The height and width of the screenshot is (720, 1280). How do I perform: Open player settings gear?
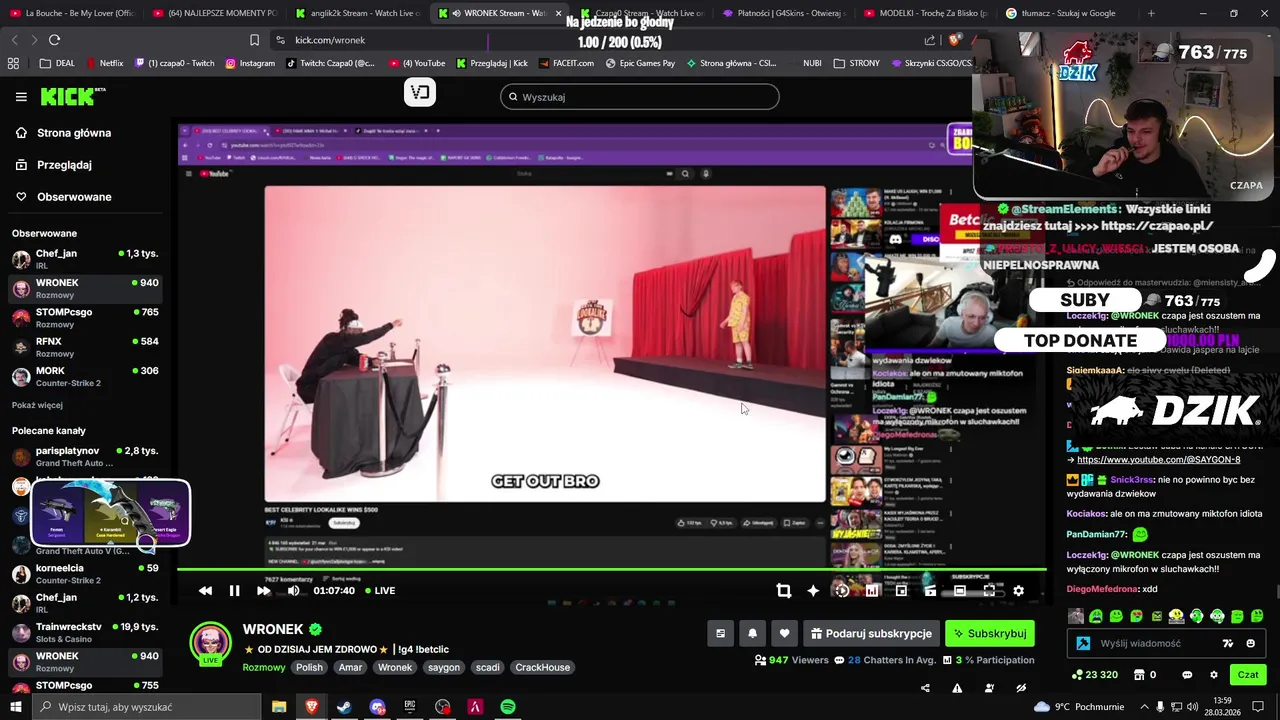pyautogui.click(x=1018, y=591)
